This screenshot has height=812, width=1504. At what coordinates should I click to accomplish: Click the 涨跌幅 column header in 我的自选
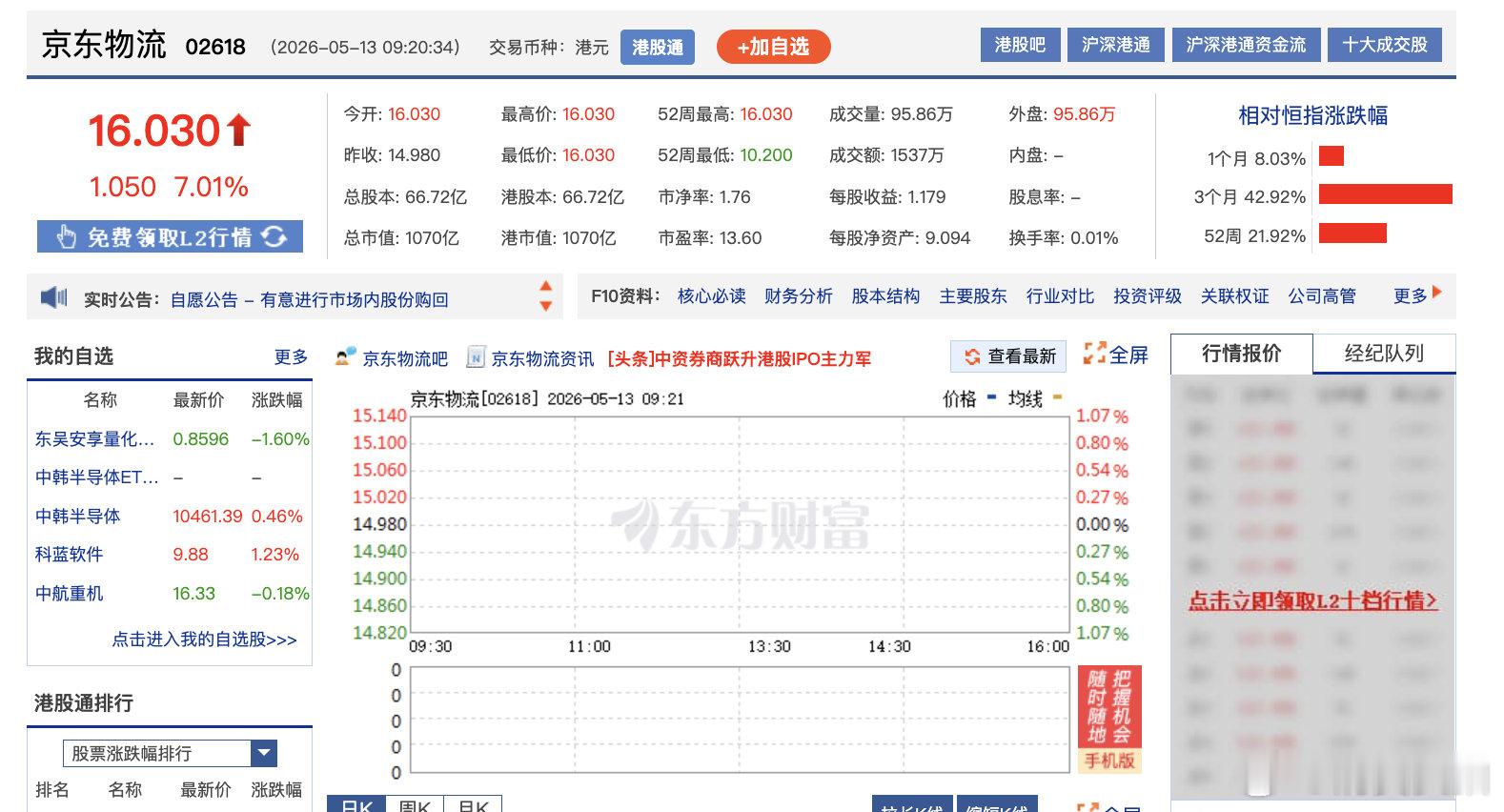click(276, 400)
